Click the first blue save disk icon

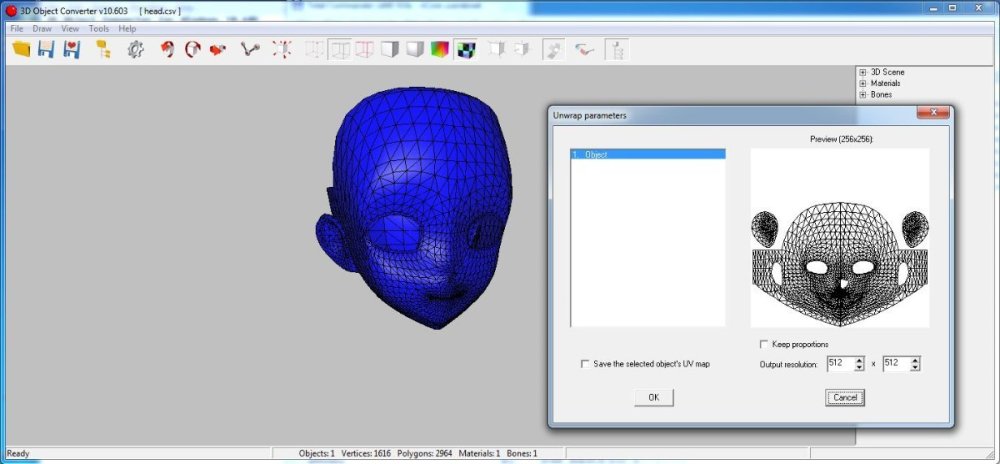click(46, 49)
